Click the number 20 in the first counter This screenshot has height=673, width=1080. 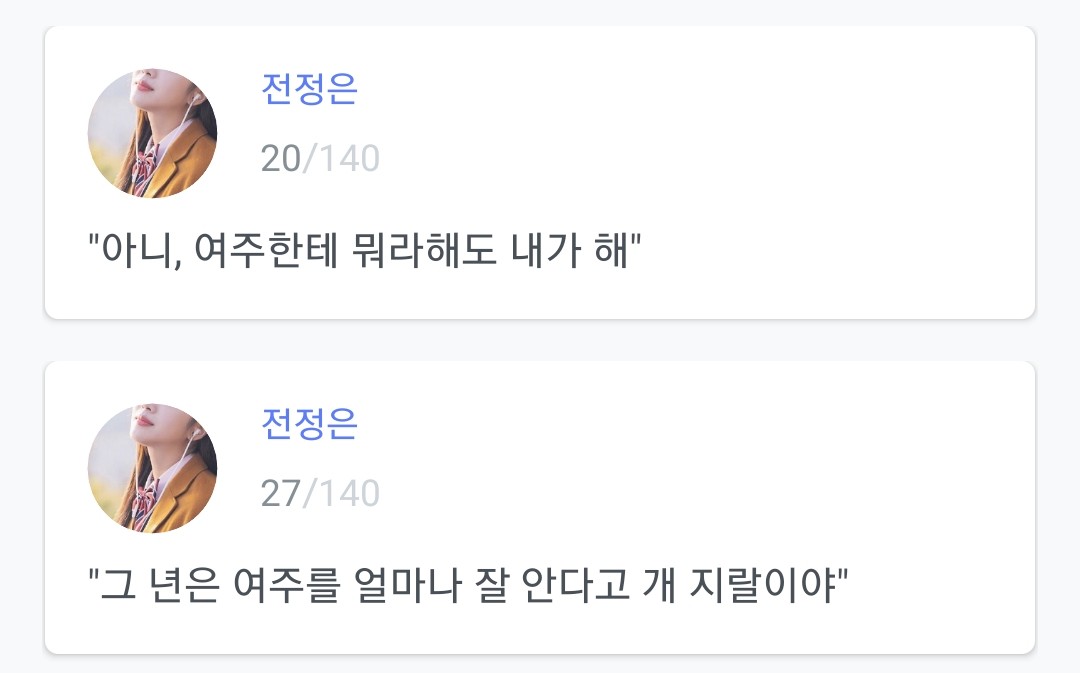[280, 158]
